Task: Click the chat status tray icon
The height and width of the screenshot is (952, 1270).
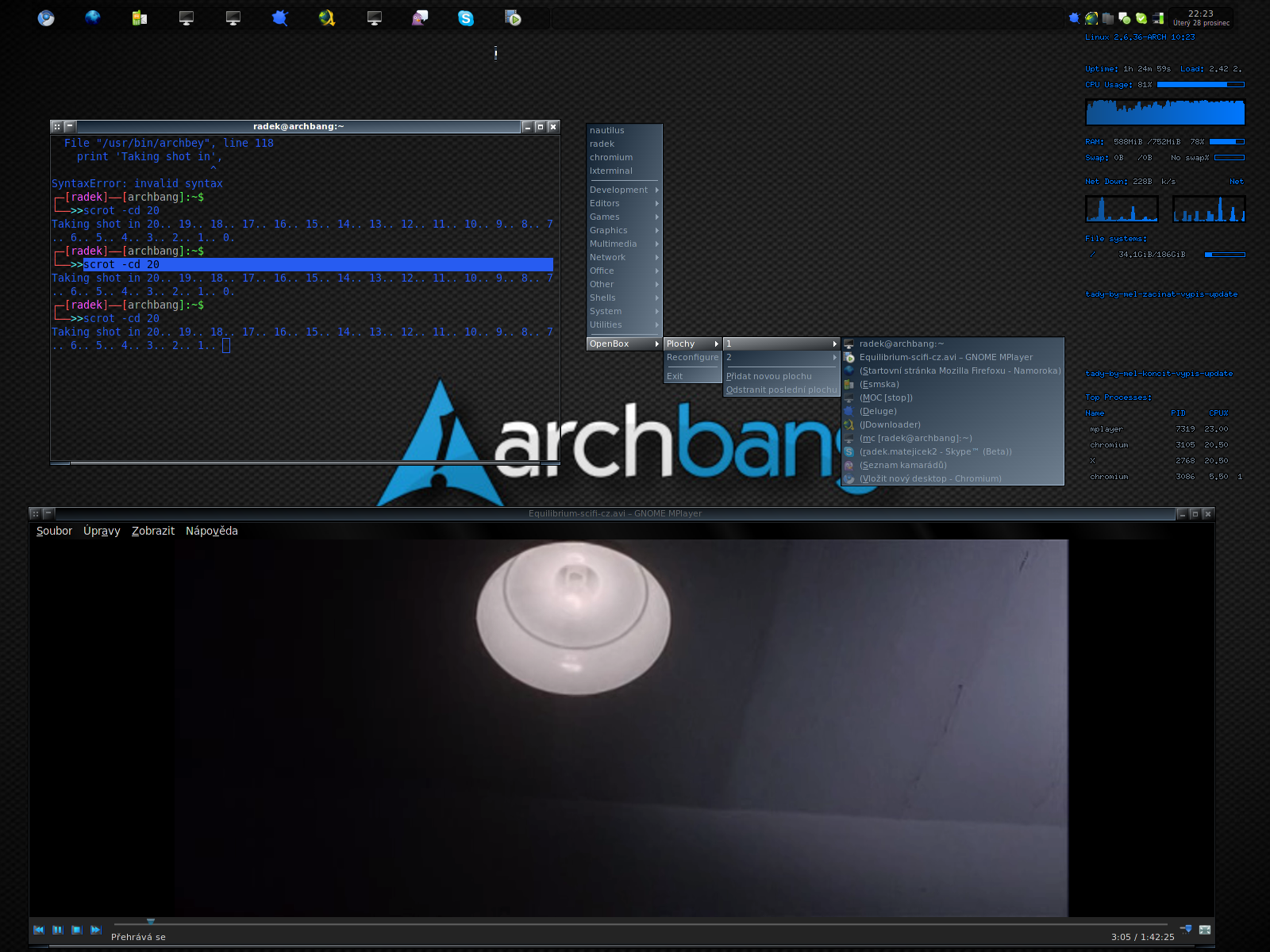Action: tap(1125, 18)
